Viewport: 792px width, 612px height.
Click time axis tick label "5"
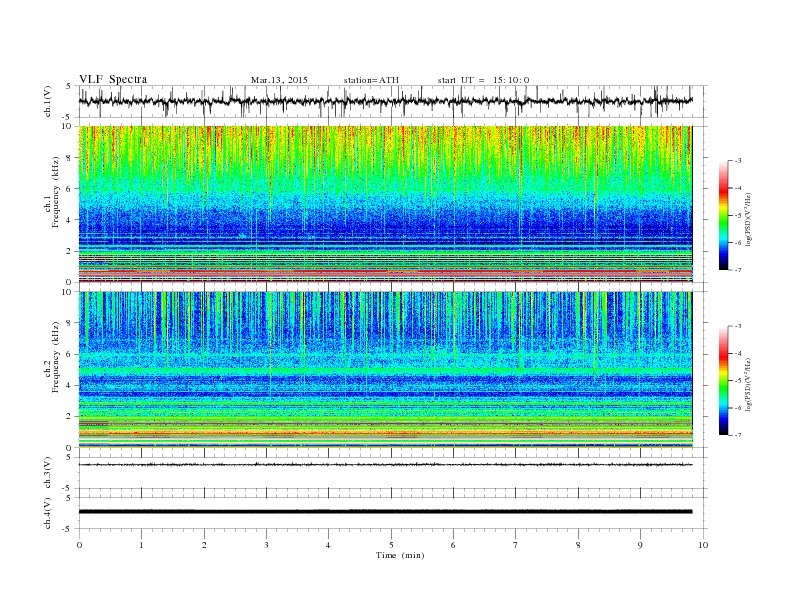pyautogui.click(x=391, y=545)
